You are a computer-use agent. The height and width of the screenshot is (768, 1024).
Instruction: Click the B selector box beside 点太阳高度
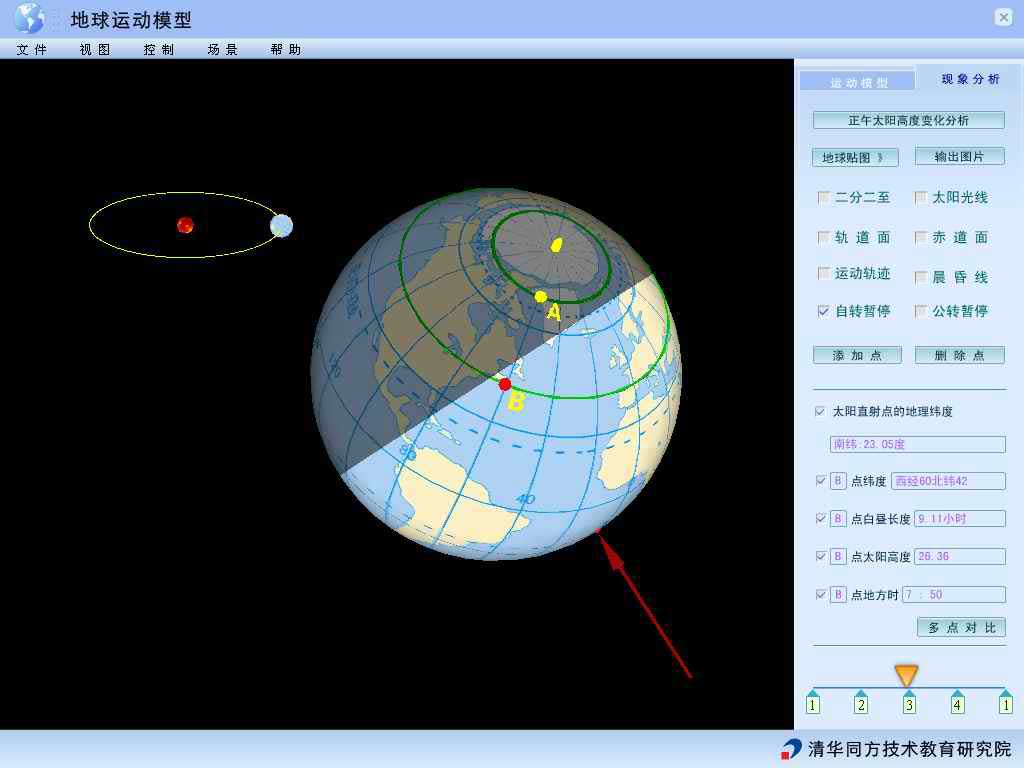tap(838, 557)
